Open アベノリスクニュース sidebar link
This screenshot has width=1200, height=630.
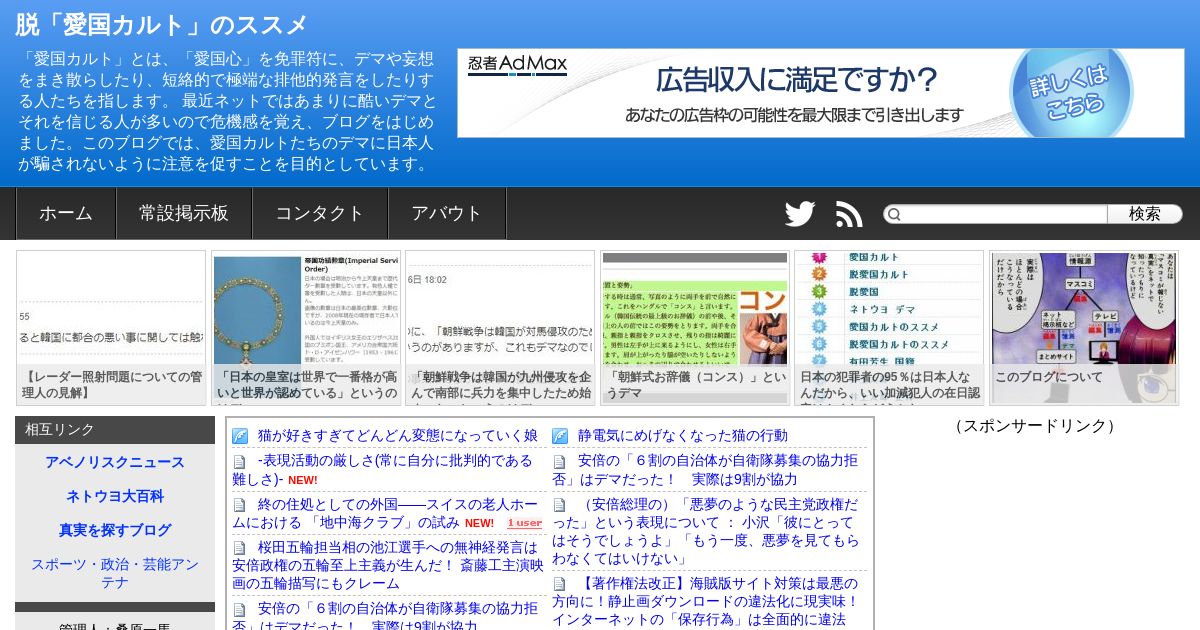(115, 462)
